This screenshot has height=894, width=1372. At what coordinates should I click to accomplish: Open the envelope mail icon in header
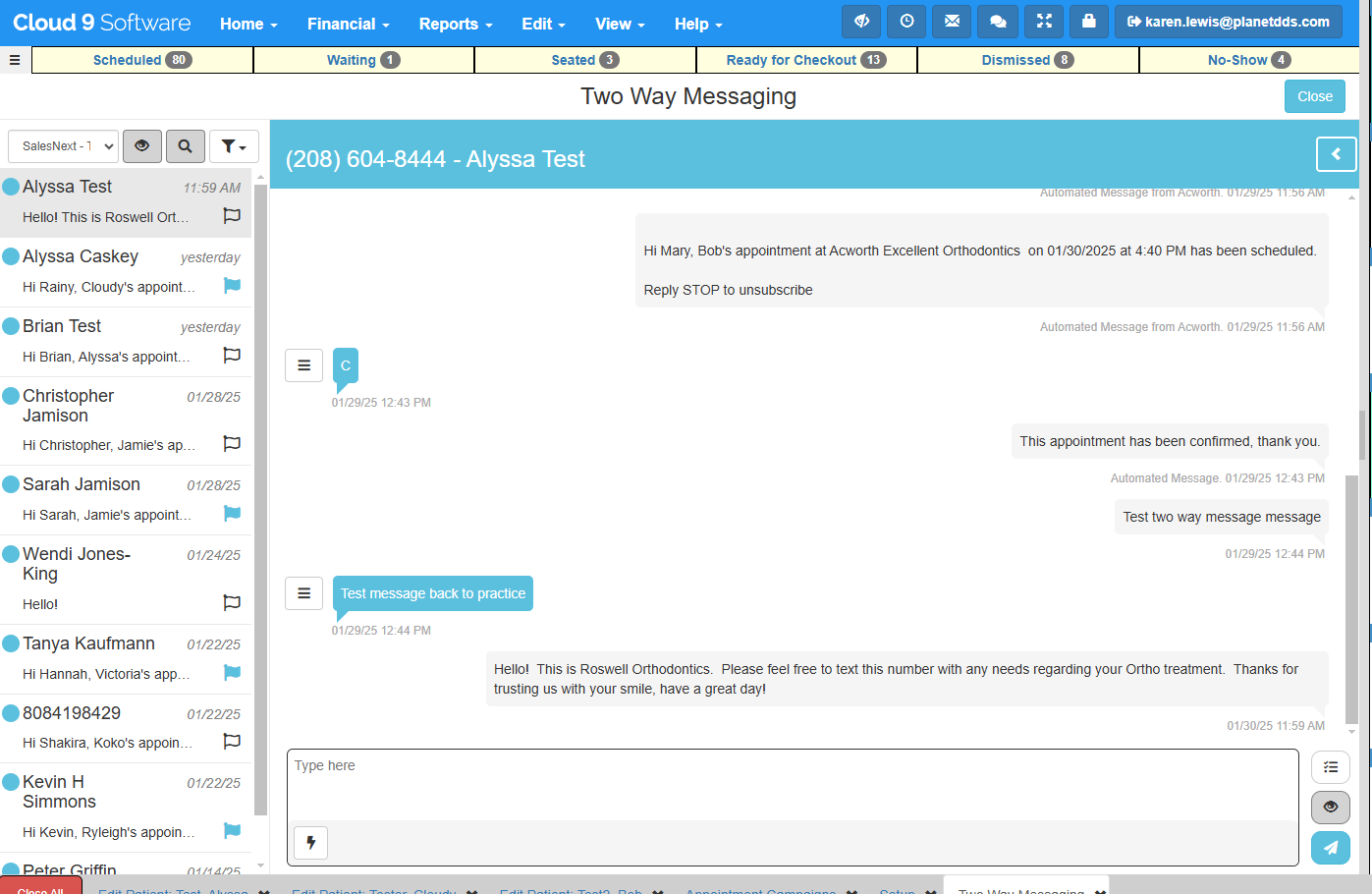tap(952, 21)
